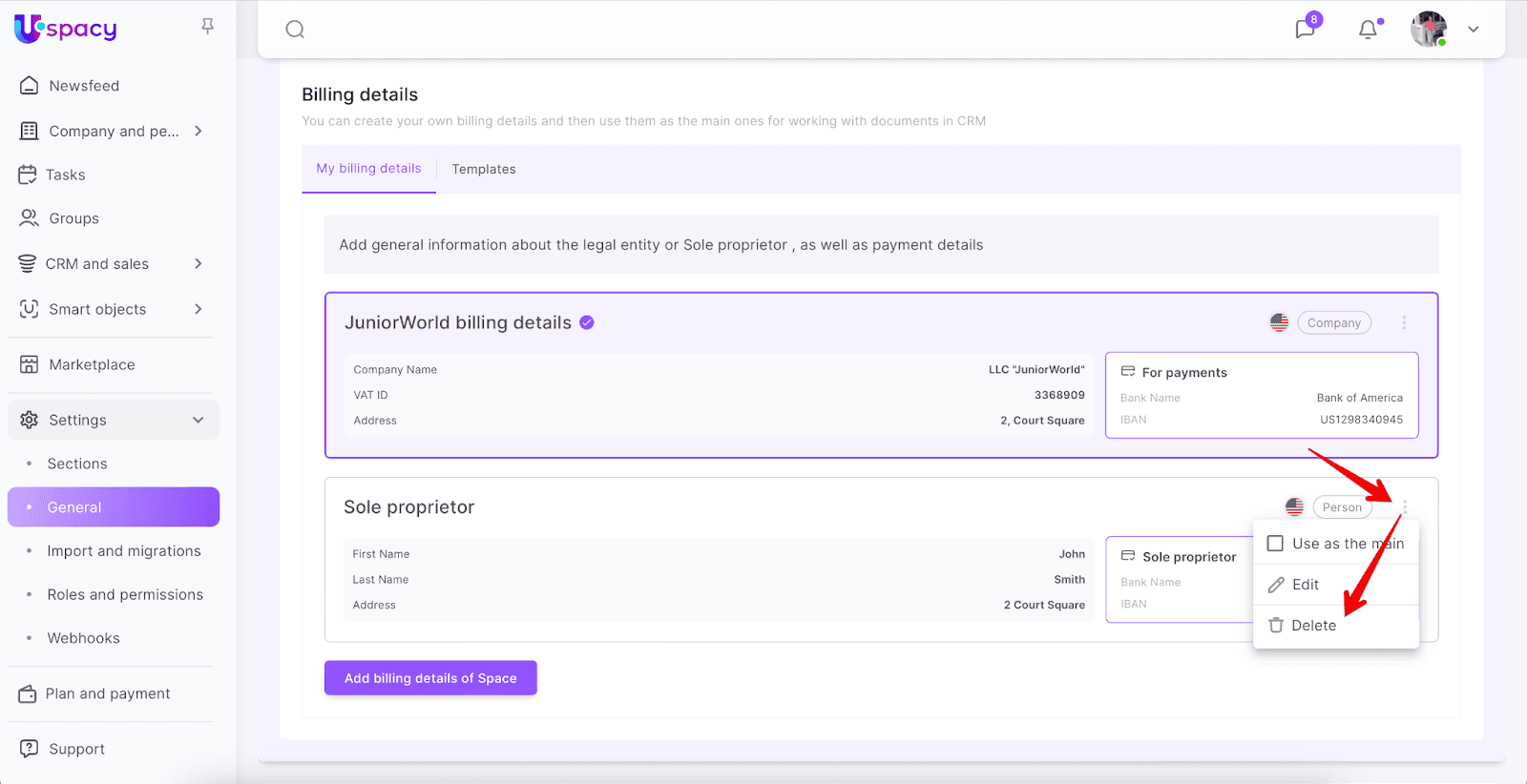Open three-dot menu for JuniorWorld billing details

(x=1404, y=323)
